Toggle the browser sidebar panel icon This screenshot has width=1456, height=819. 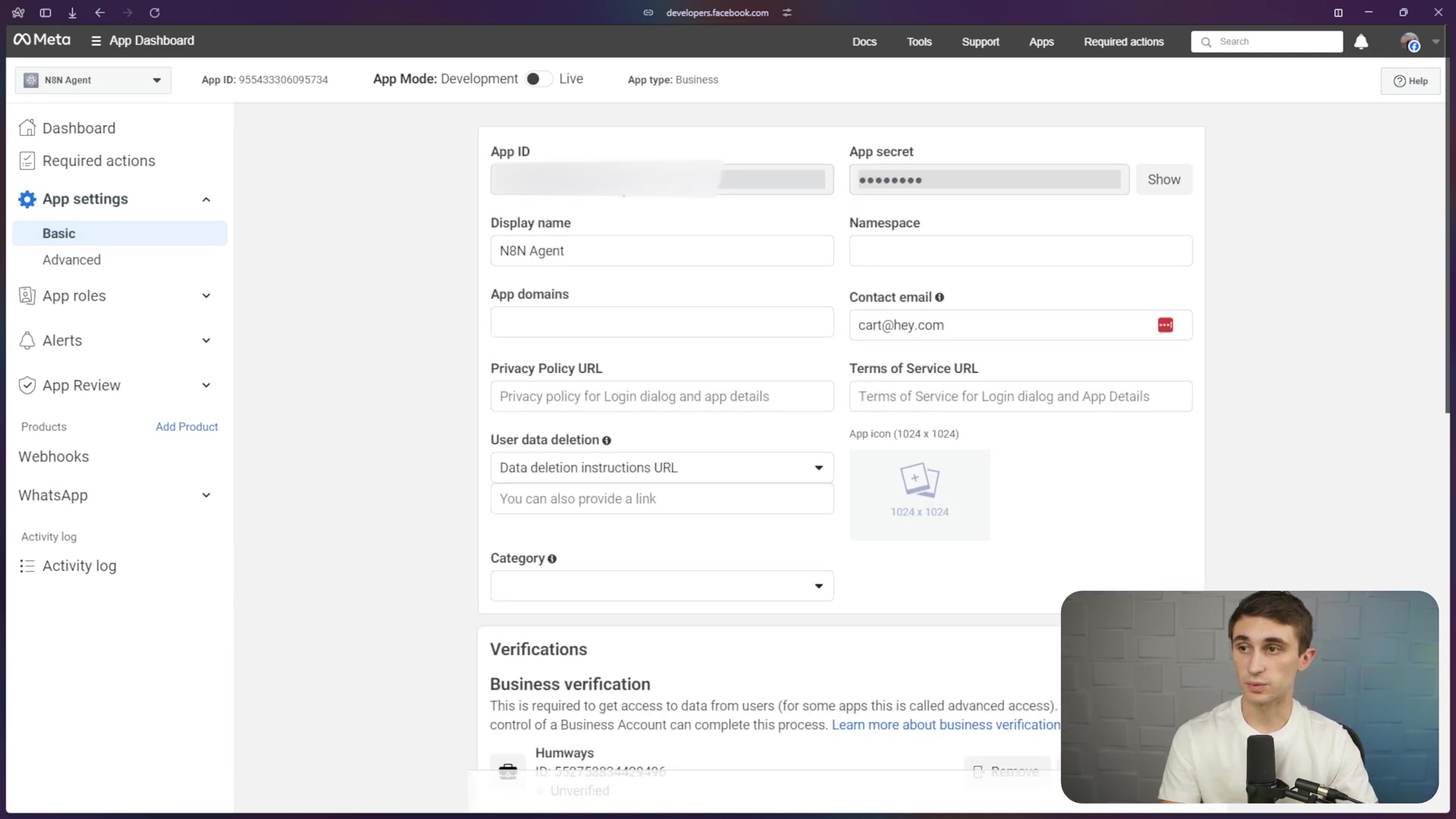tap(45, 13)
